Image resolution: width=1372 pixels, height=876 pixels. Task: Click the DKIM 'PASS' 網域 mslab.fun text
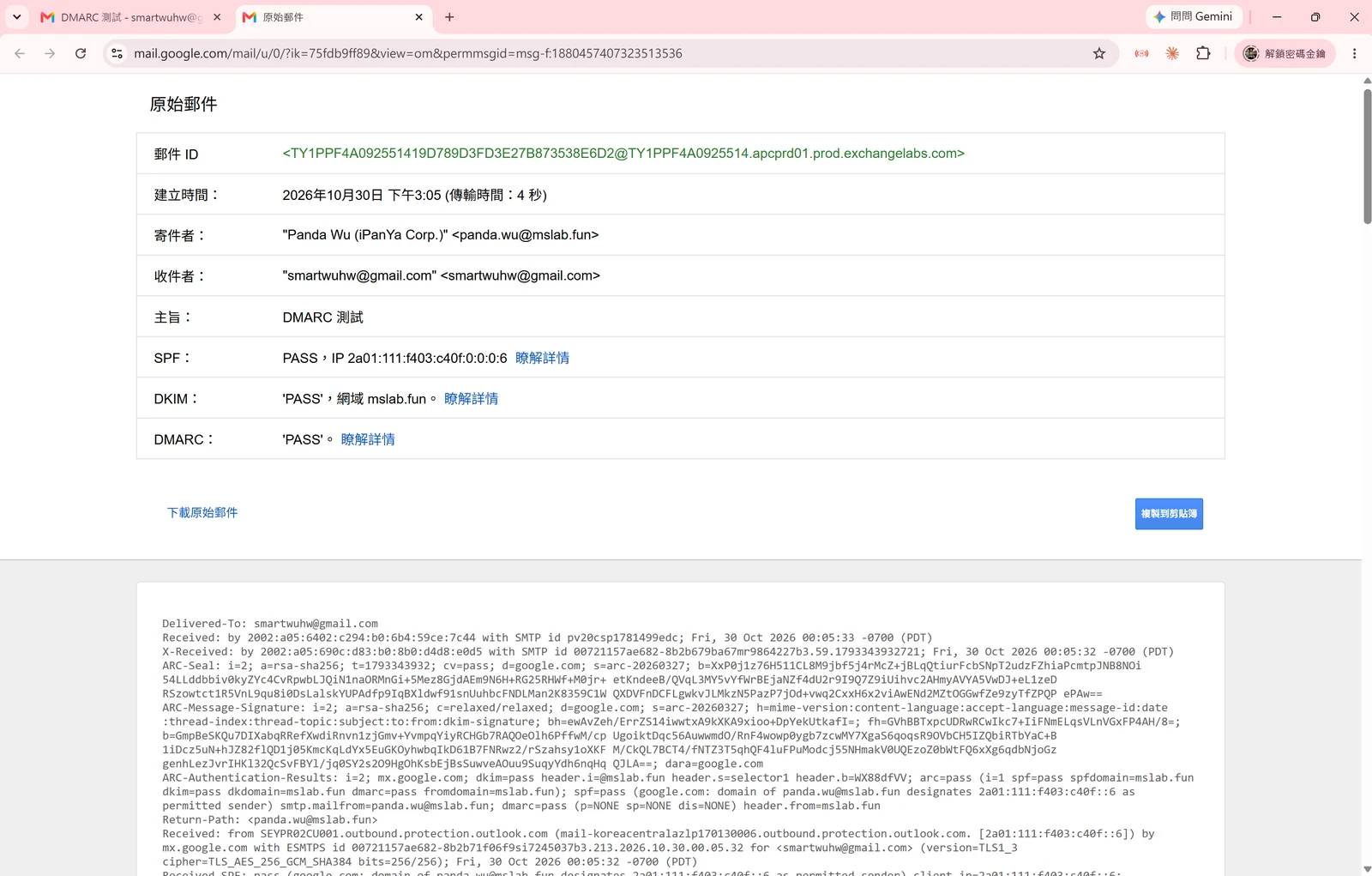(359, 399)
